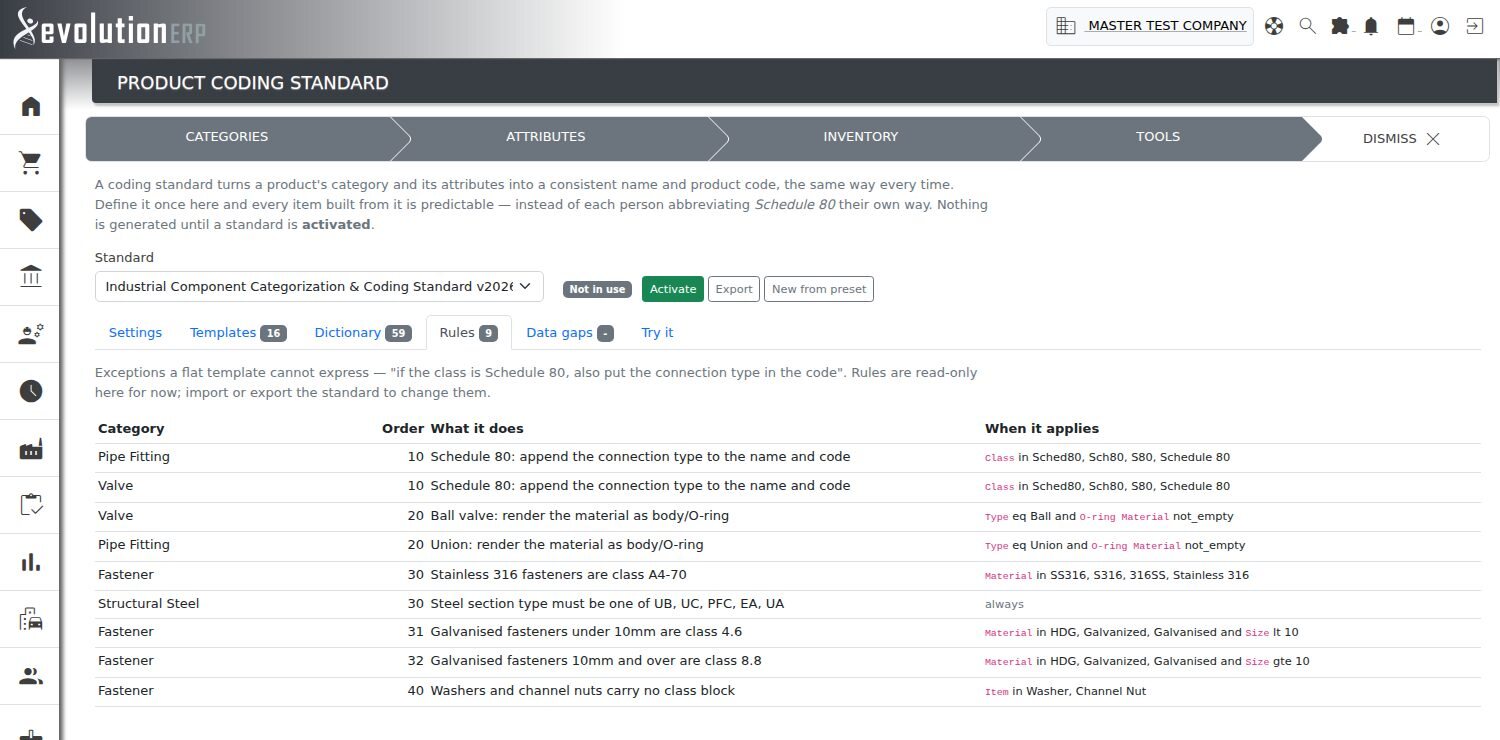The image size is (1500, 740).
Task: Open the bank building sidebar icon
Action: [31, 277]
